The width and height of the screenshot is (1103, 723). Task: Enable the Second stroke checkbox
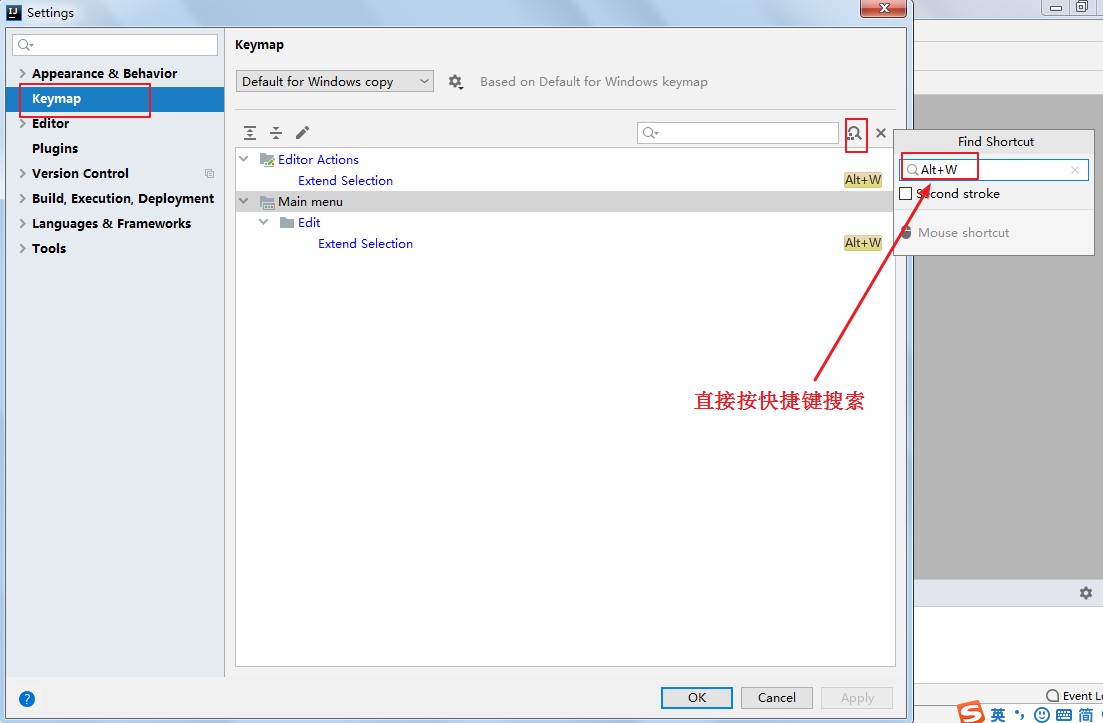coord(906,193)
